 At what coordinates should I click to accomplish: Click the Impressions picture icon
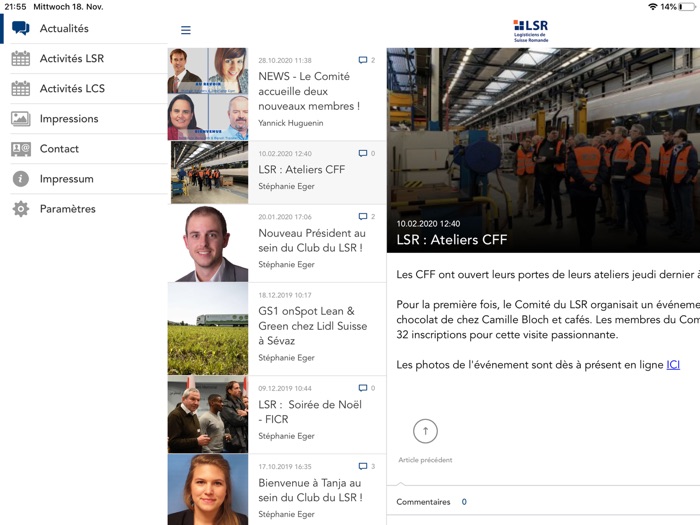pyautogui.click(x=21, y=119)
